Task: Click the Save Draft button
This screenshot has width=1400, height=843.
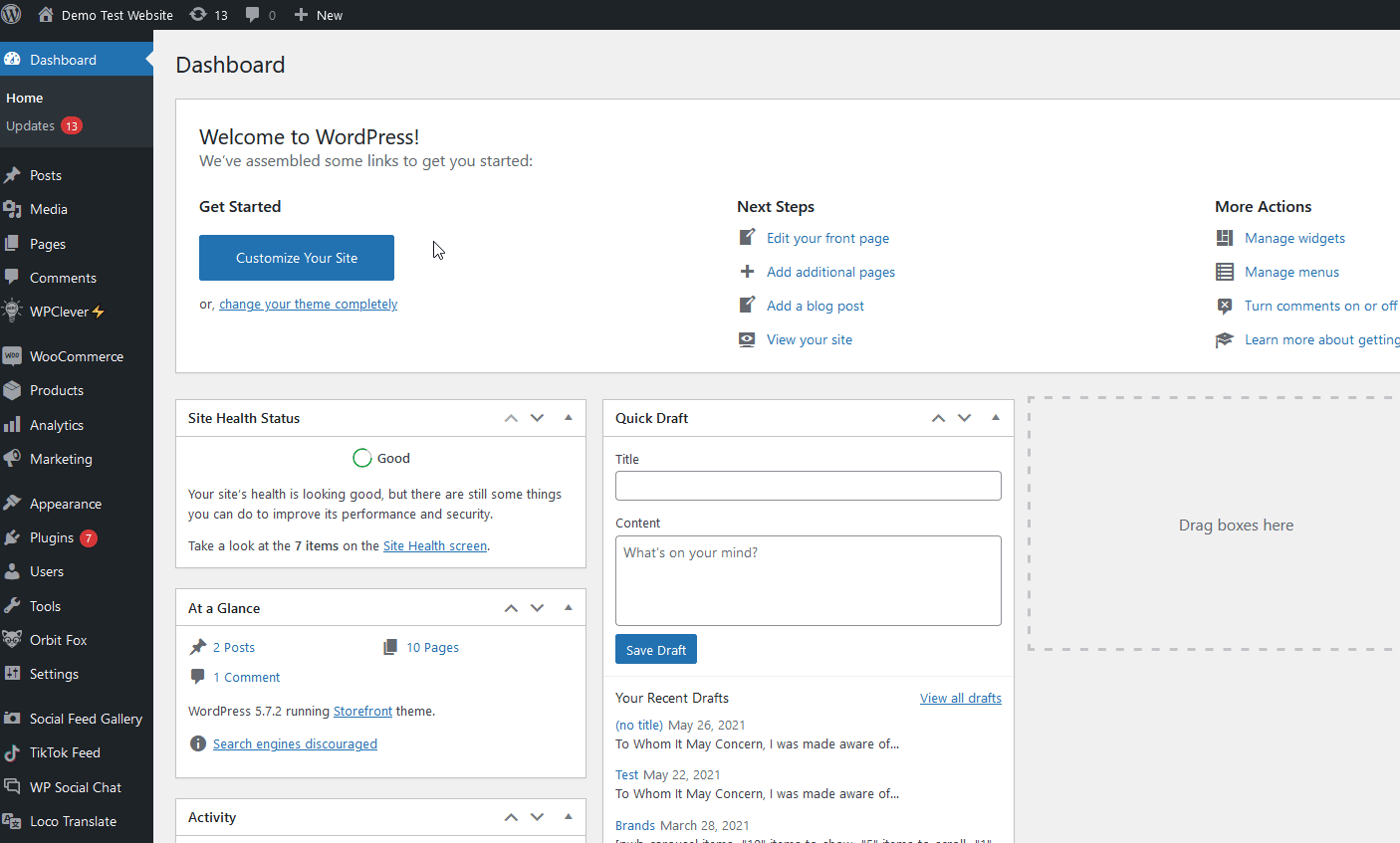Action: click(656, 649)
